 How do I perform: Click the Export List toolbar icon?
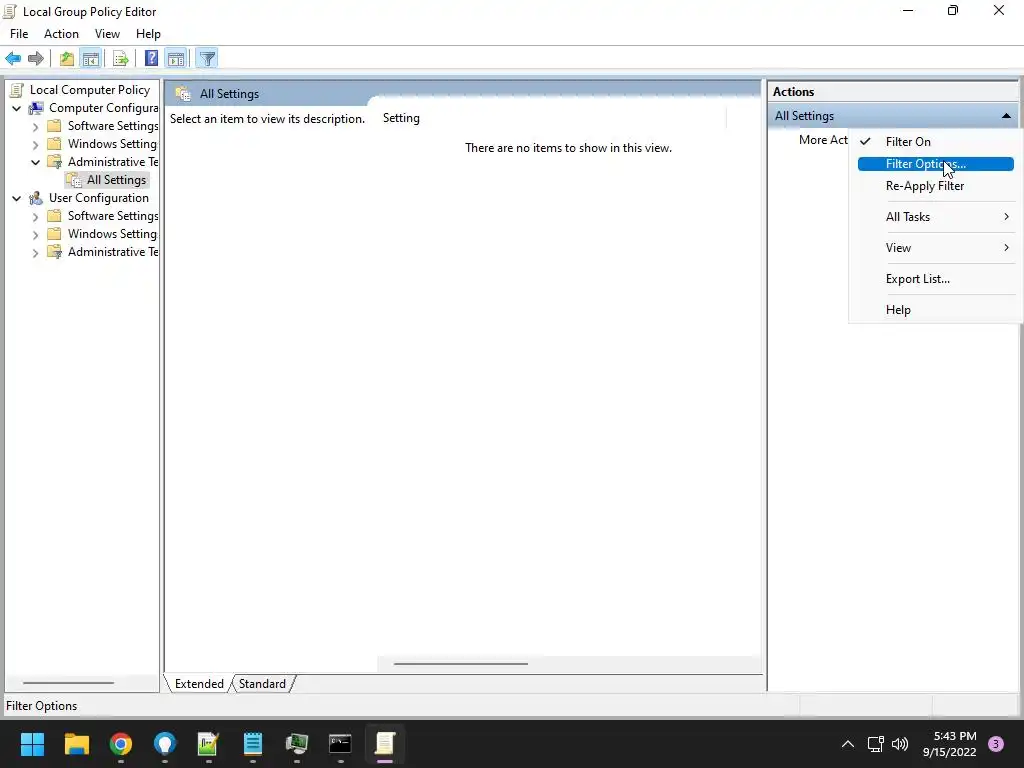pyautogui.click(x=121, y=59)
